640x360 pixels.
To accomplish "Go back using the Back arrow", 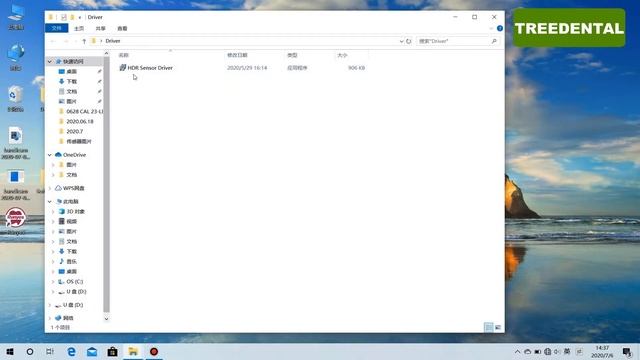I will point(53,41).
